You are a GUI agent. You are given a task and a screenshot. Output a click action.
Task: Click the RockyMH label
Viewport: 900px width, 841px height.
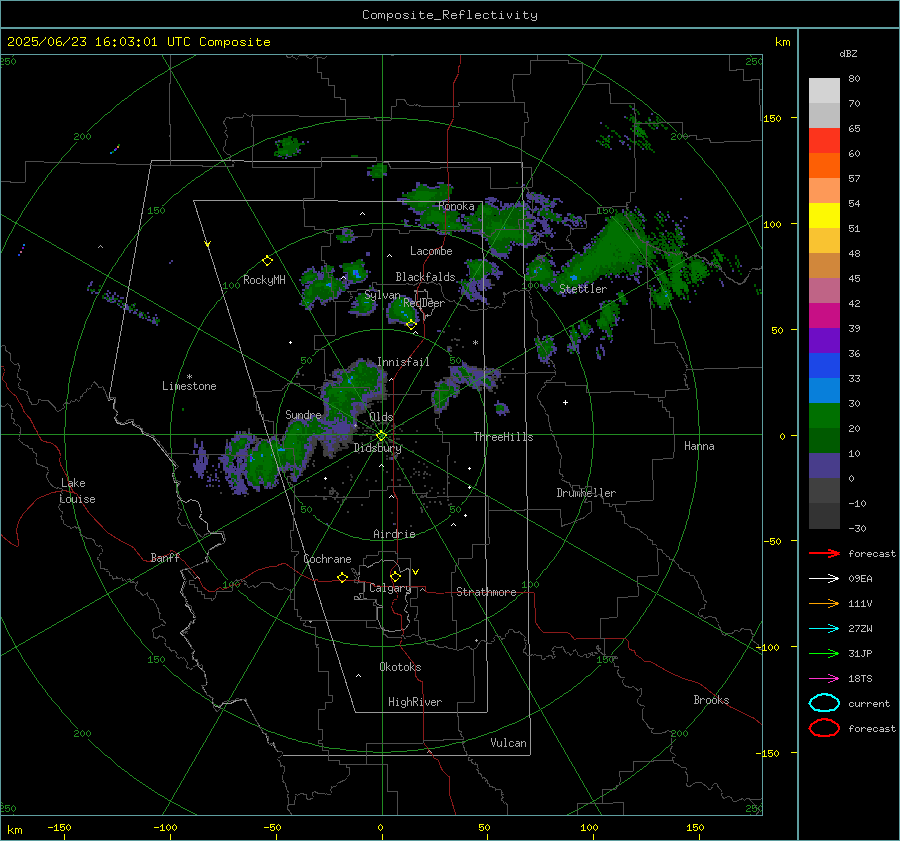[x=264, y=280]
